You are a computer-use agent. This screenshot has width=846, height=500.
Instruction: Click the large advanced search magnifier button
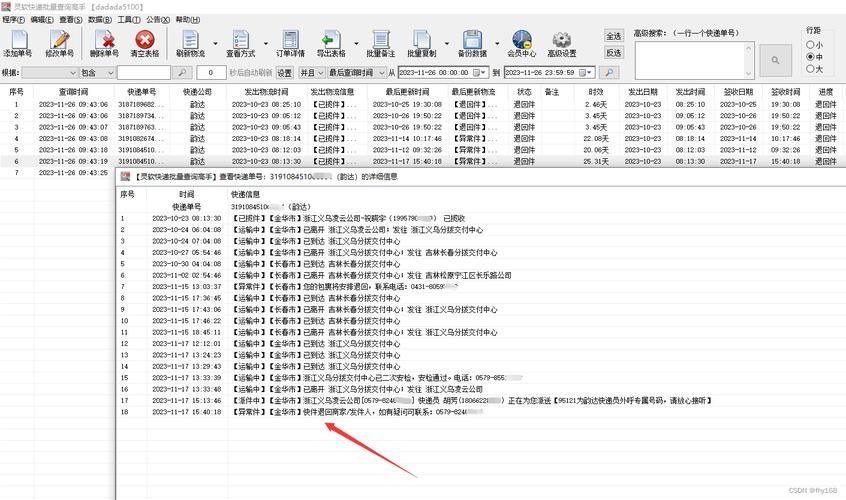(775, 60)
